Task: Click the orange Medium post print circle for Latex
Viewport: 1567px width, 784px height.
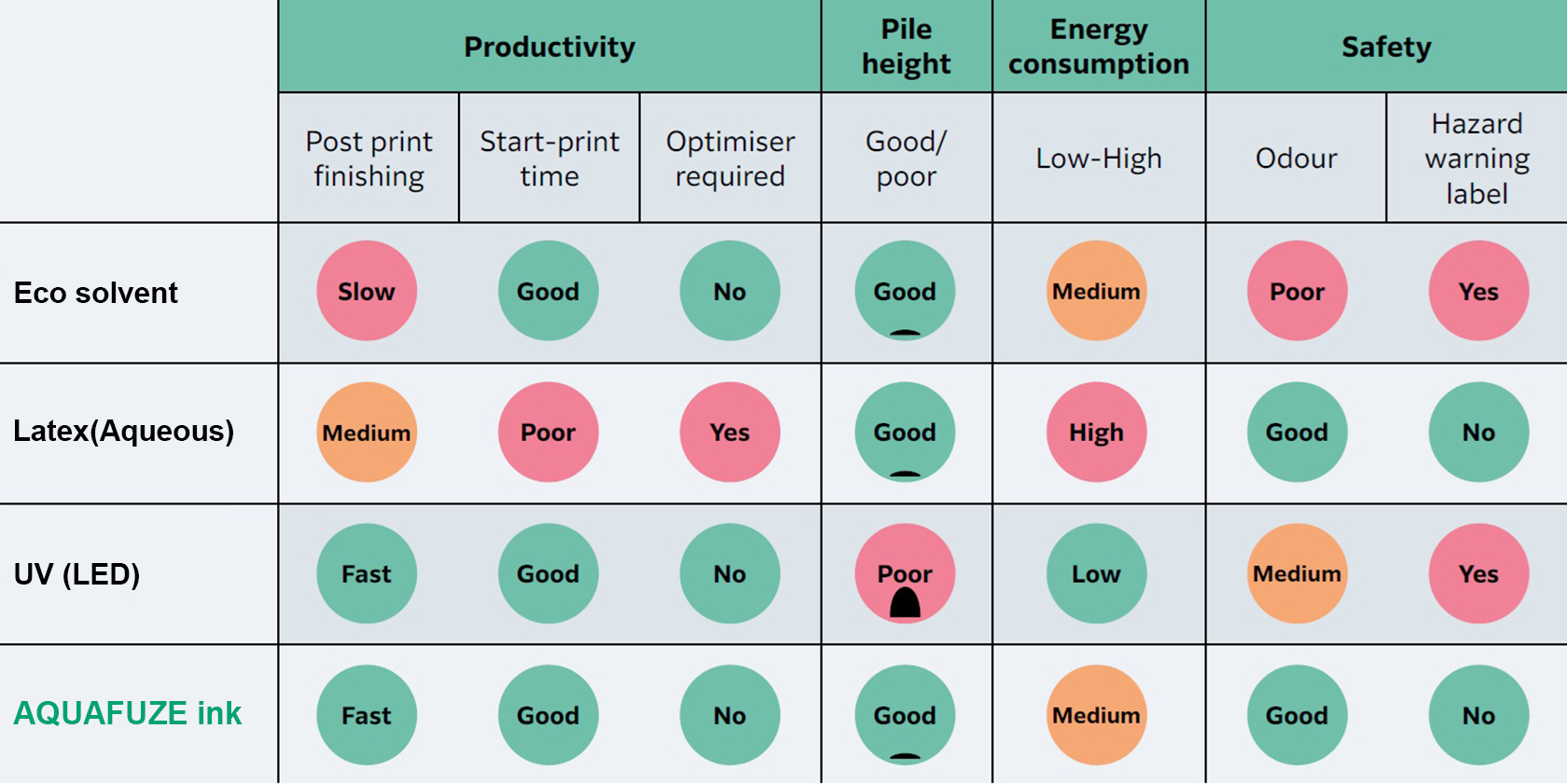Action: click(367, 432)
